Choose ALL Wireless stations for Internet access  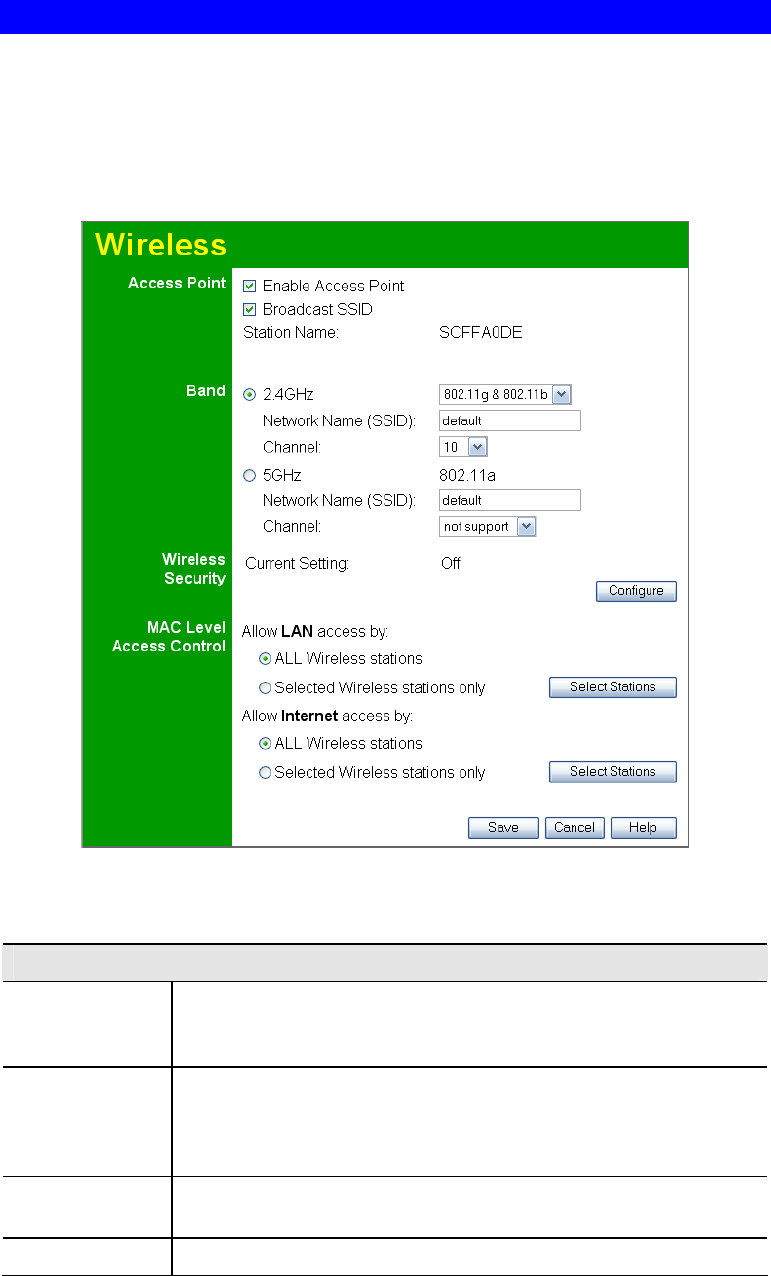(x=265, y=744)
